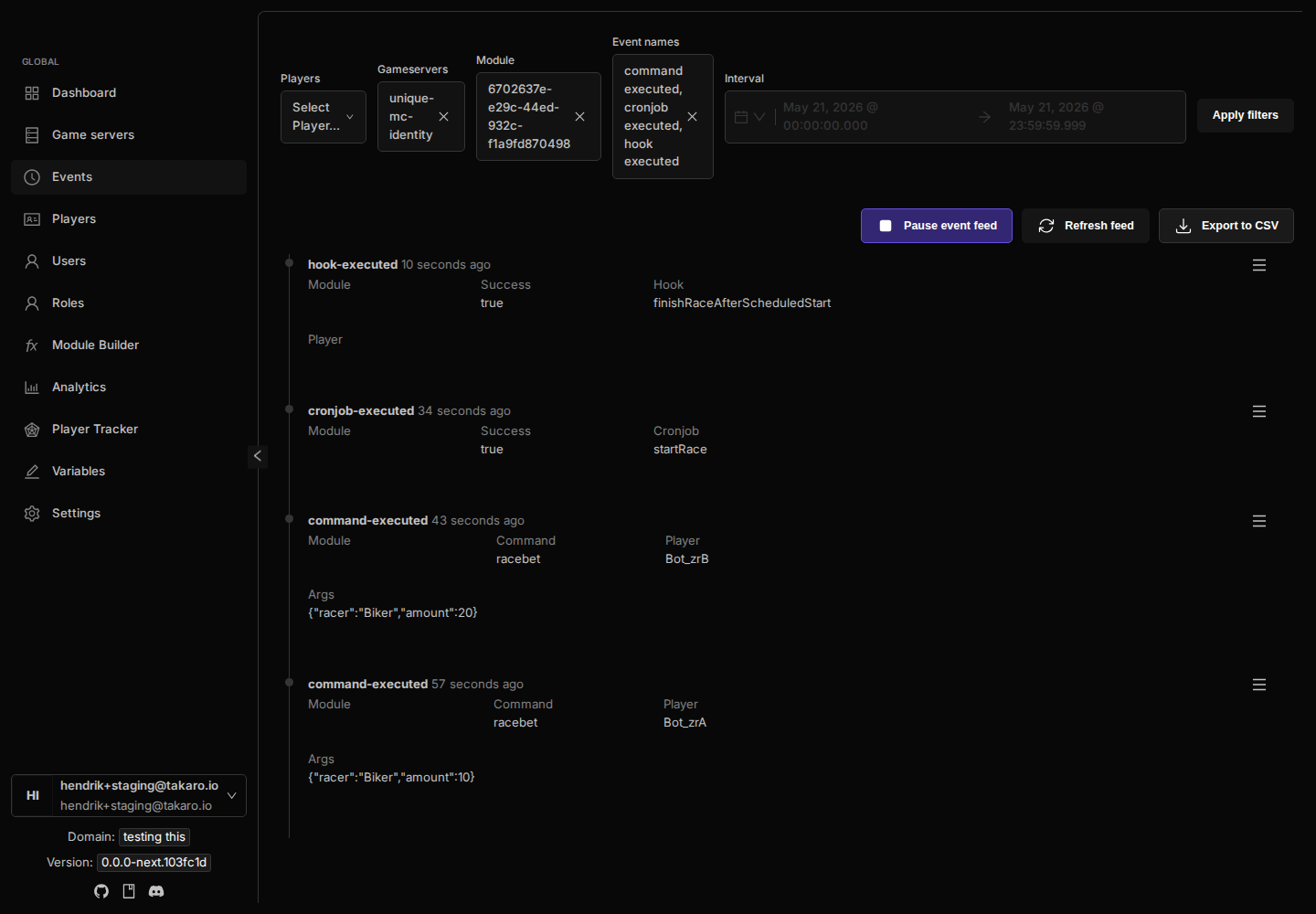
Task: Open the Dashboard page
Action: 129,93
